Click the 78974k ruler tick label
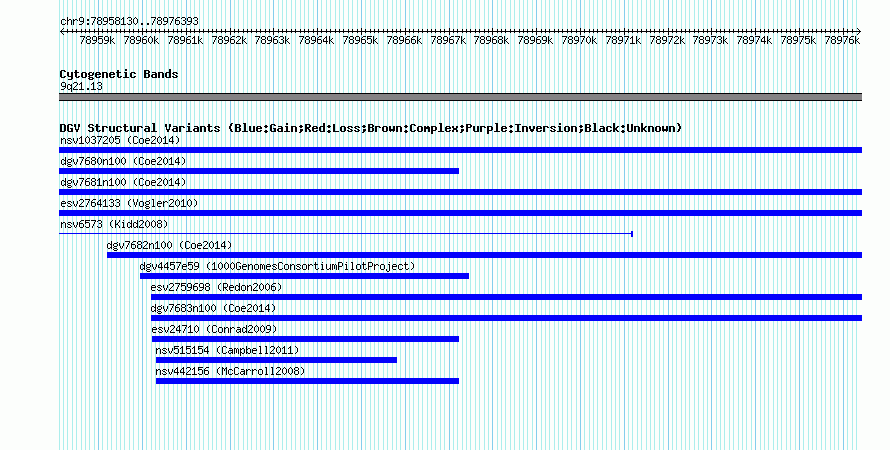Viewport: 890px width, 450px height. pyautogui.click(x=754, y=40)
